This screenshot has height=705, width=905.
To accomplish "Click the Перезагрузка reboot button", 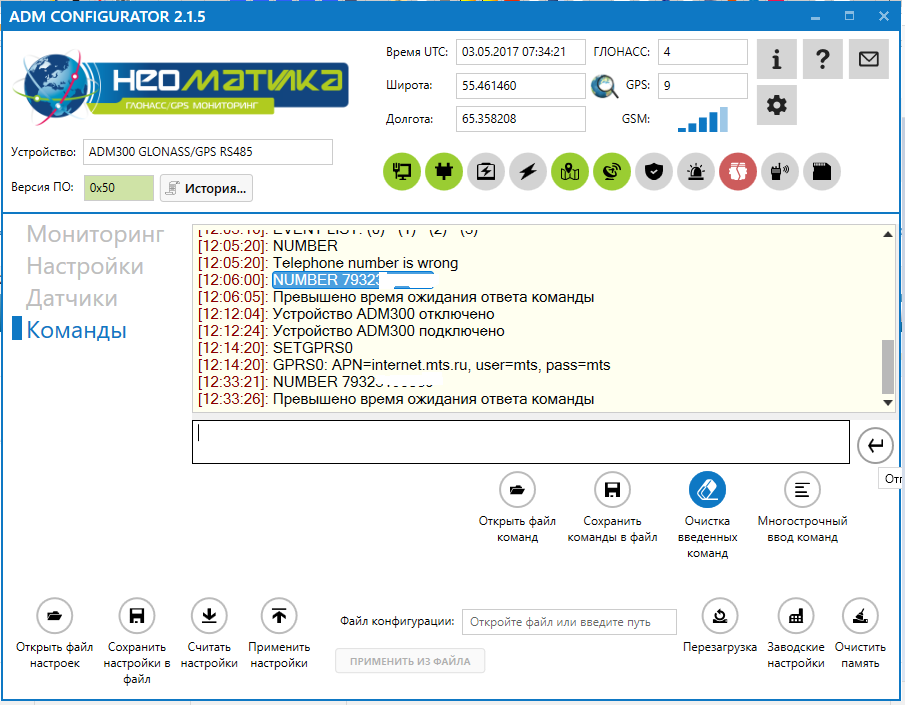I will point(720,616).
